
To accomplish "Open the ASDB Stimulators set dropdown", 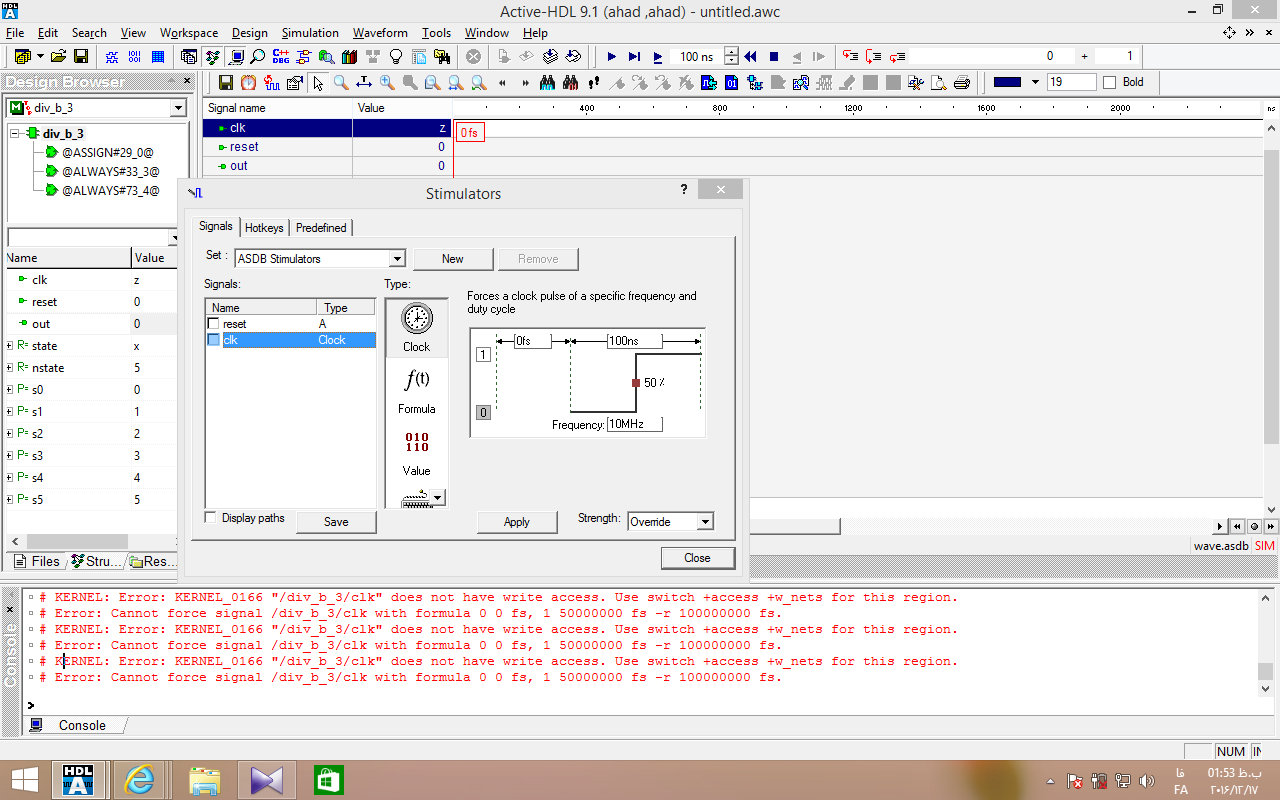I will coord(397,259).
